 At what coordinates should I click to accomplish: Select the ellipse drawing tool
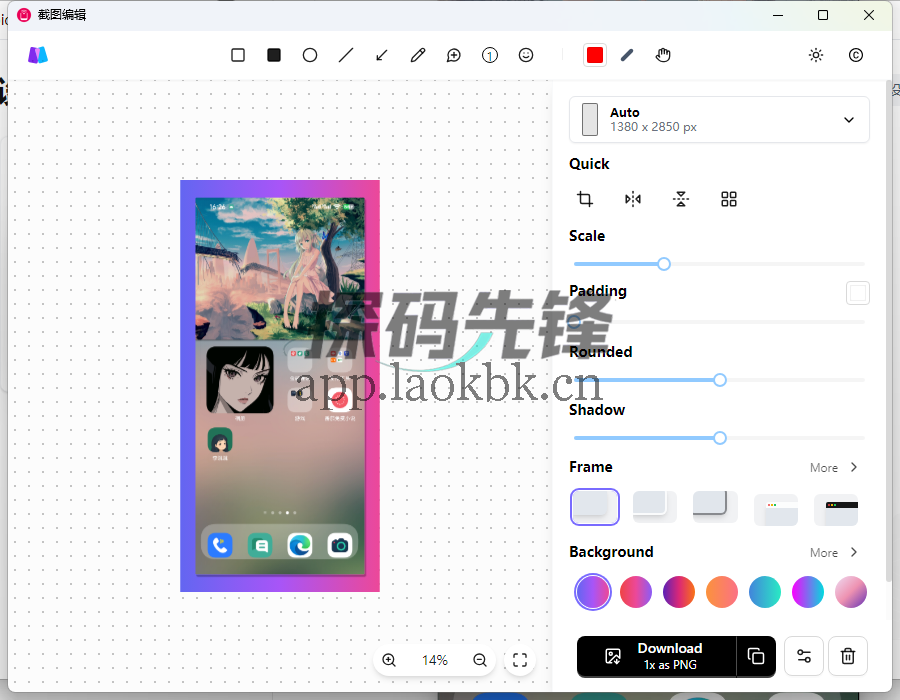pyautogui.click(x=310, y=55)
